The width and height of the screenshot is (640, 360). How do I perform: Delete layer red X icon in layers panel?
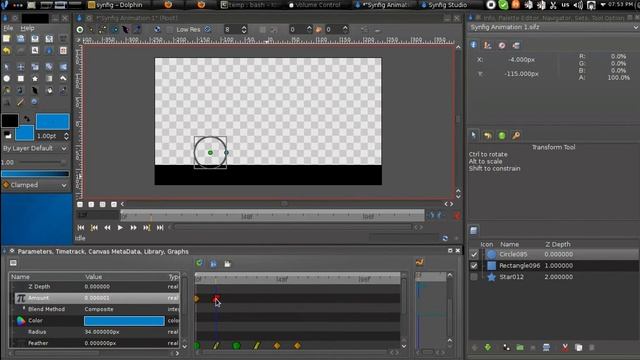tap(565, 347)
